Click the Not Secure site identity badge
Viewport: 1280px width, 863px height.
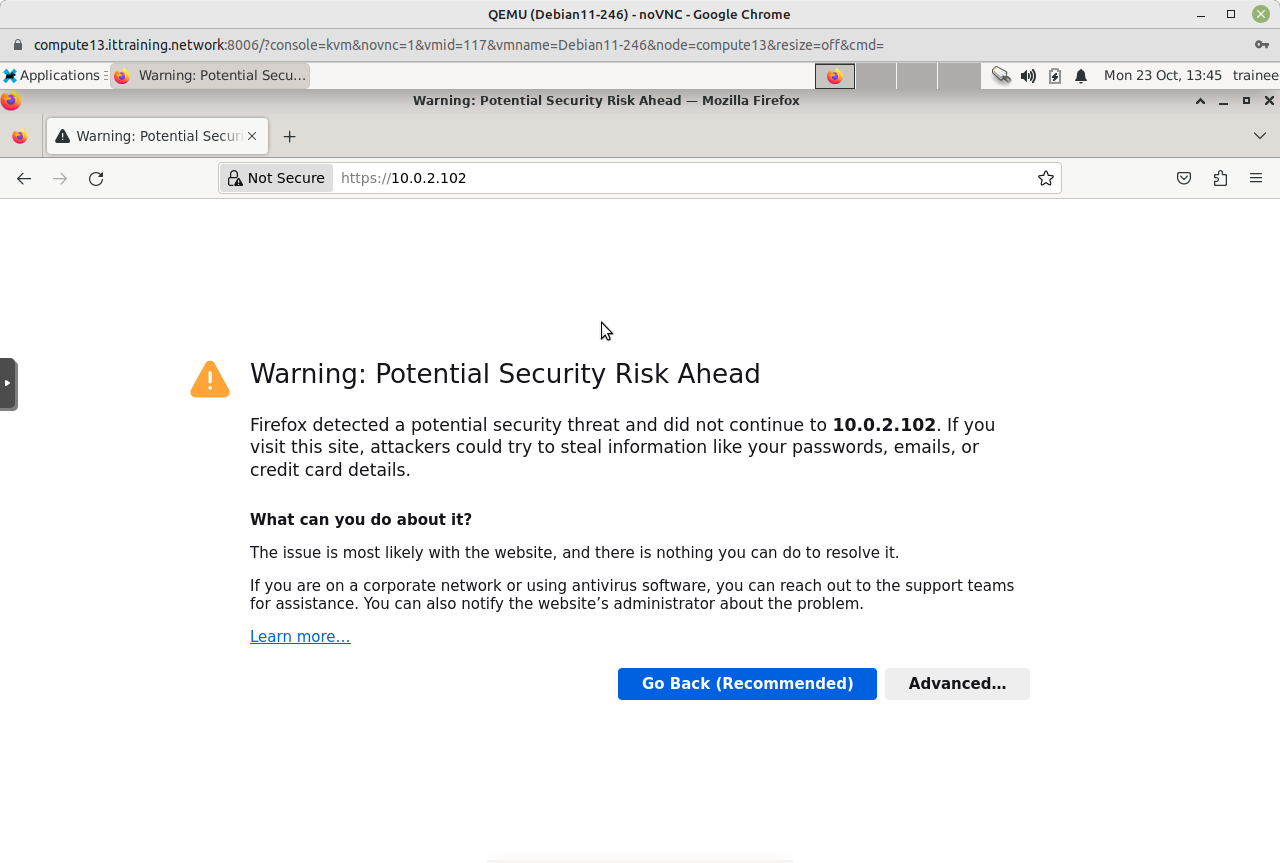[x=276, y=178]
